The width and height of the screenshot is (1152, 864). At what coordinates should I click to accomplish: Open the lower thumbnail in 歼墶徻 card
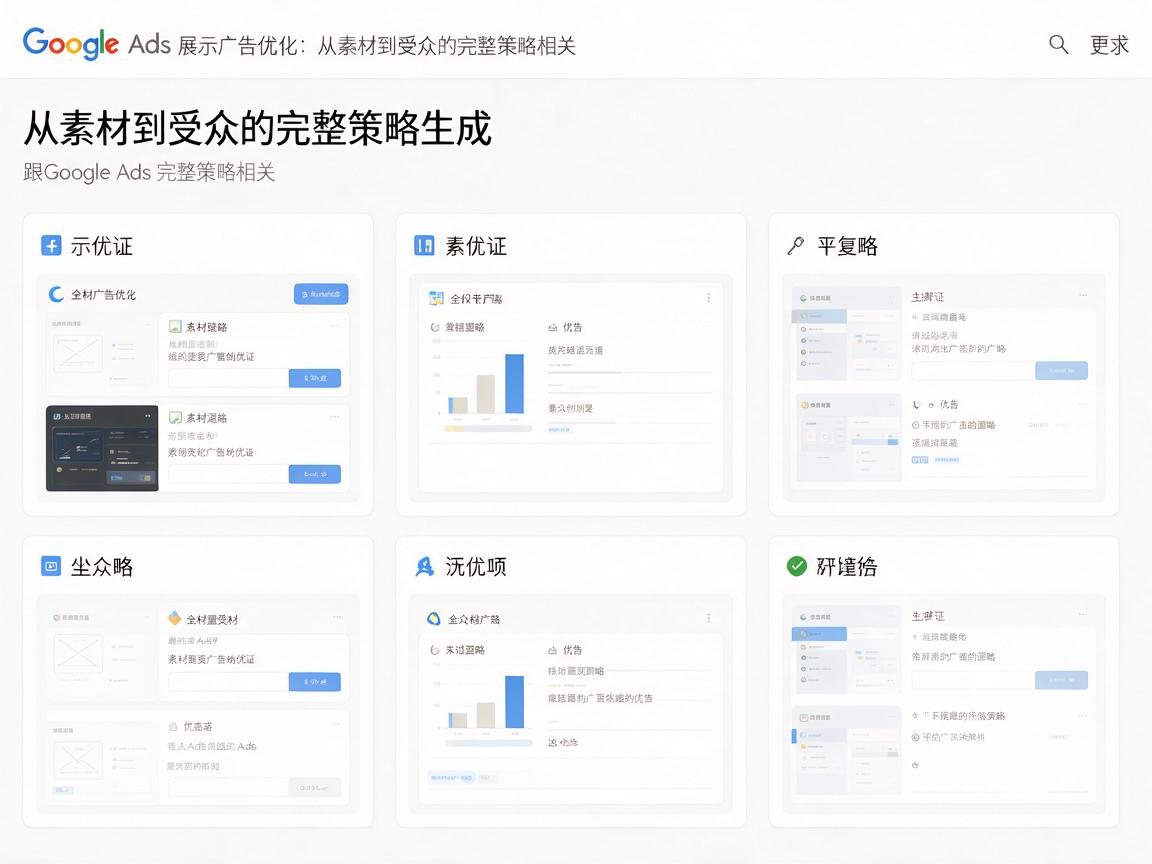848,751
